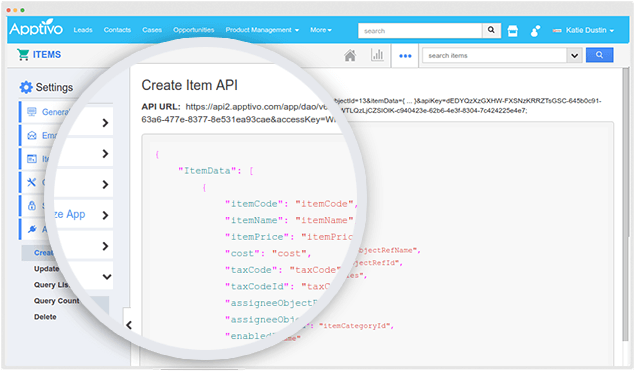Open the three dots more options tab
The height and width of the screenshot is (371, 635).
tap(405, 56)
